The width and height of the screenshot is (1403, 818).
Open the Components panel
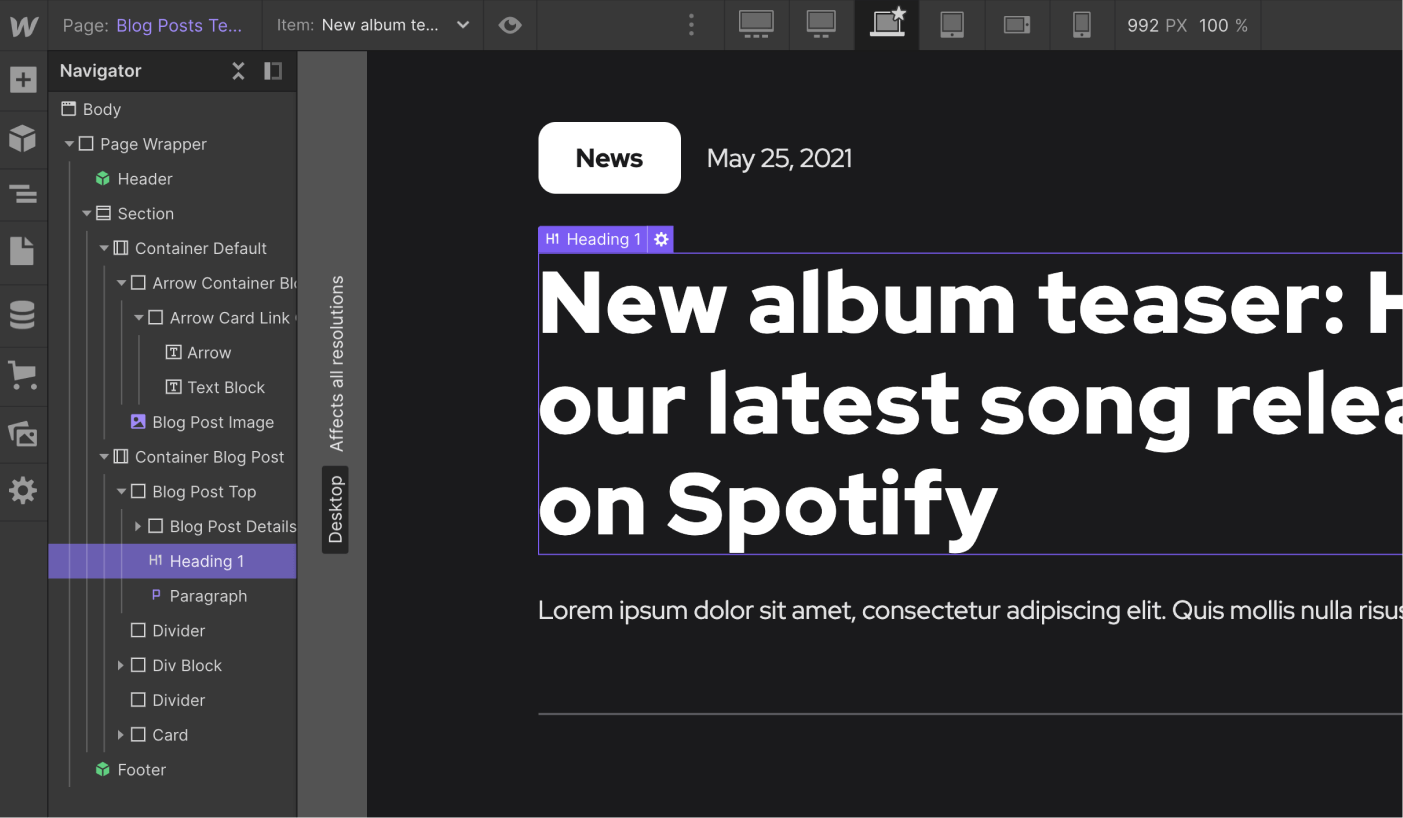coord(23,139)
